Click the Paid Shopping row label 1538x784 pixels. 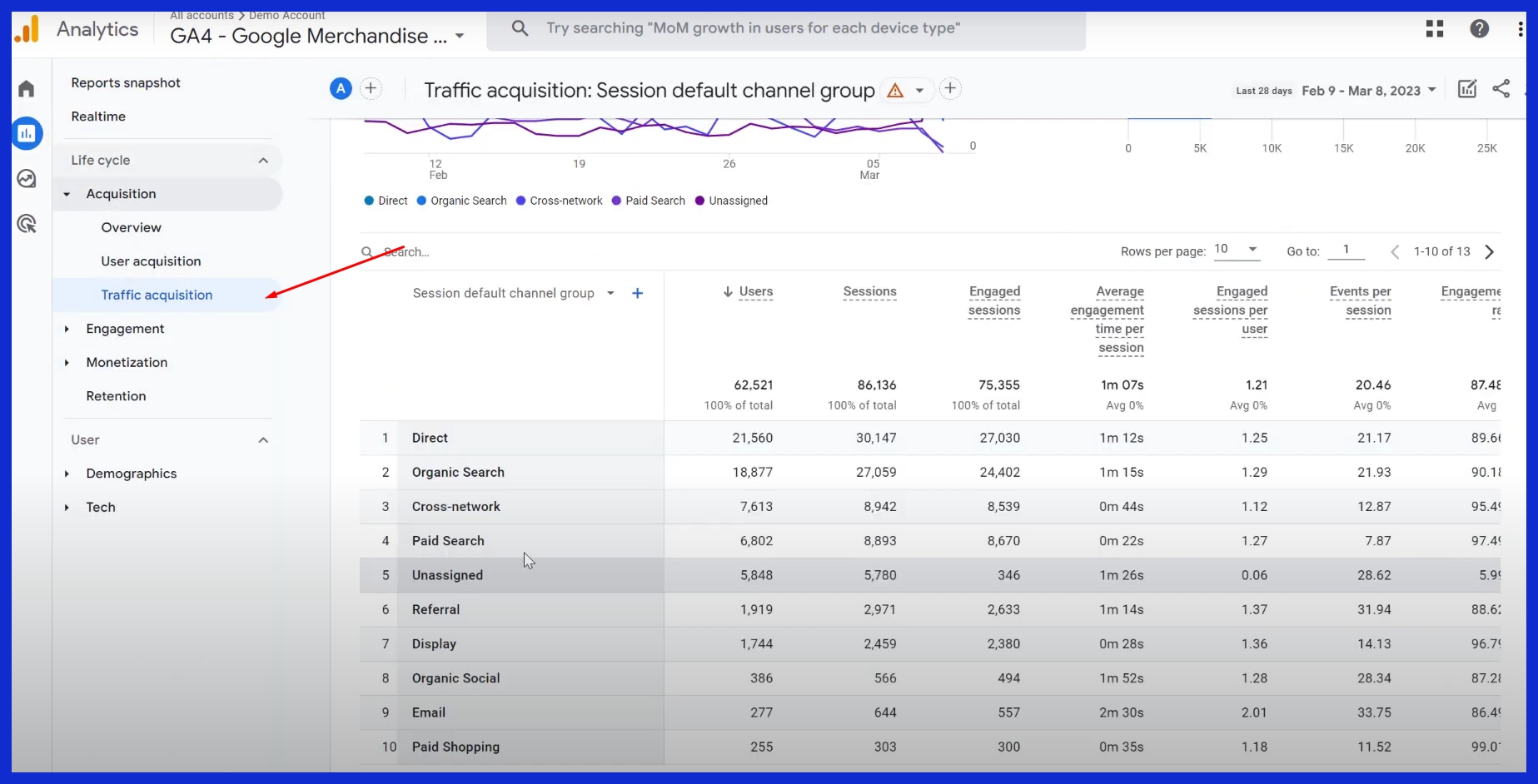tap(455, 747)
